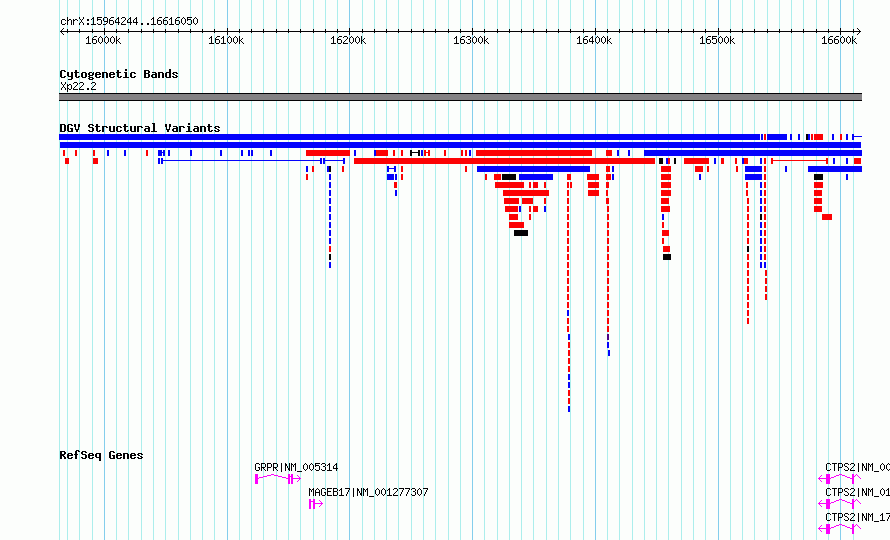Click the long red variant bar spanning 16200k–16450k

[x=504, y=161]
